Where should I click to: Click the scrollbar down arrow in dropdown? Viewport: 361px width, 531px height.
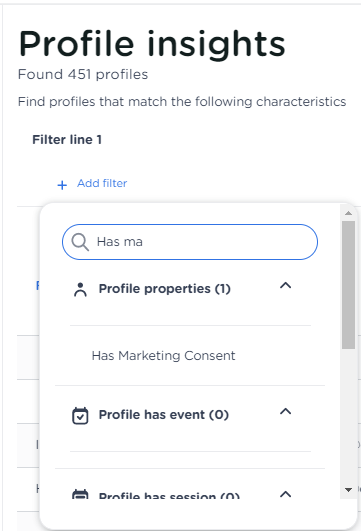[x=348, y=490]
